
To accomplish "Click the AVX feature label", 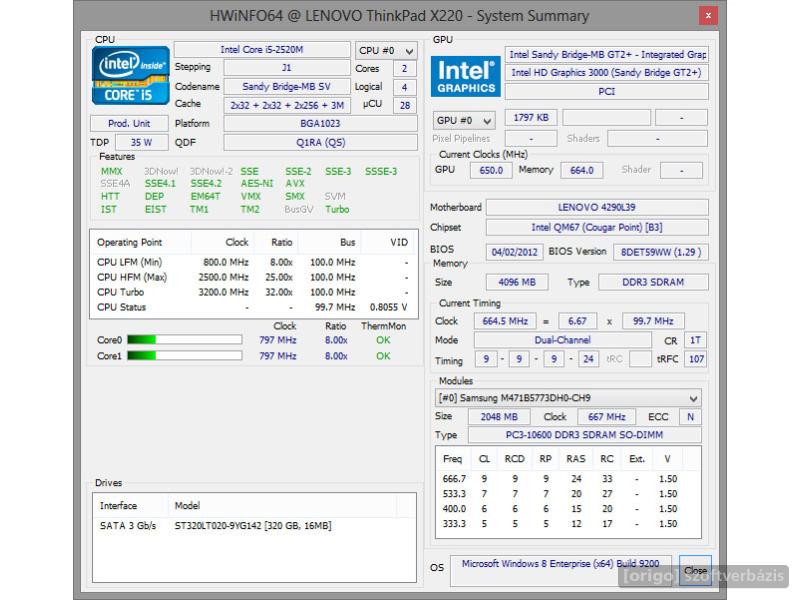I will (x=295, y=184).
